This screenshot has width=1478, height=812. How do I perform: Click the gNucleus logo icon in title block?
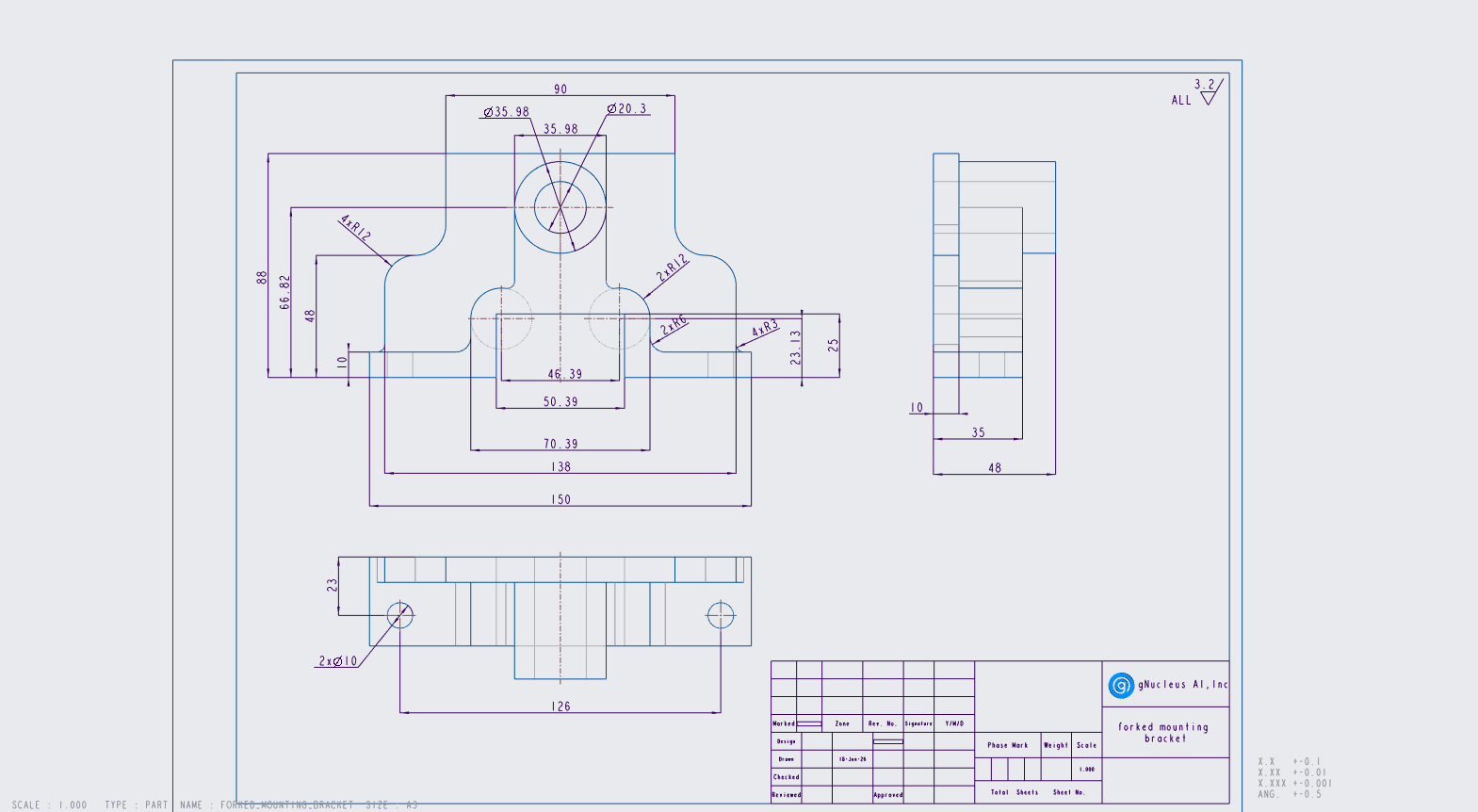[1121, 685]
